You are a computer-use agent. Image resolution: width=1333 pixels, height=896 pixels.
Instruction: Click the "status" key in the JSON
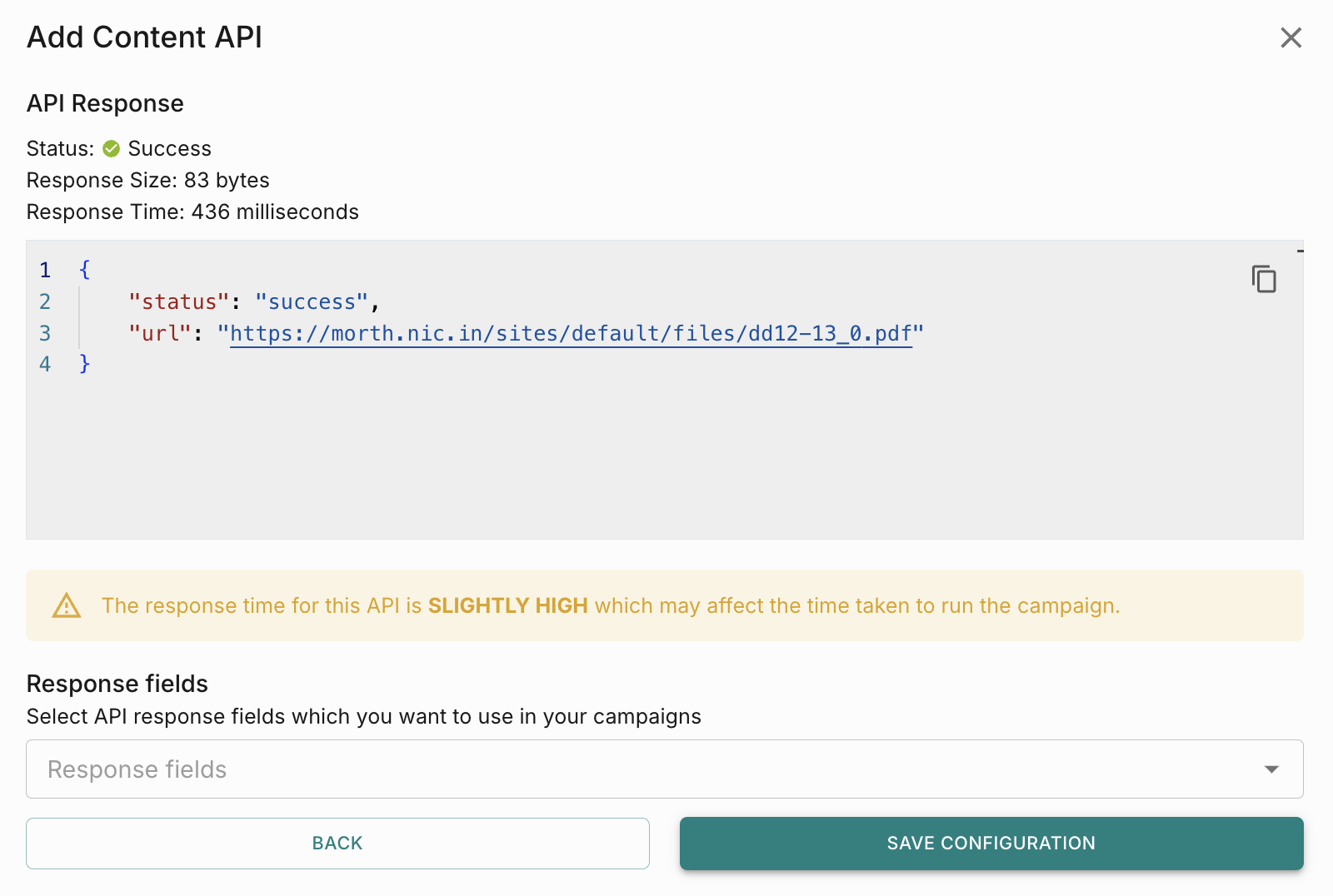click(x=178, y=301)
